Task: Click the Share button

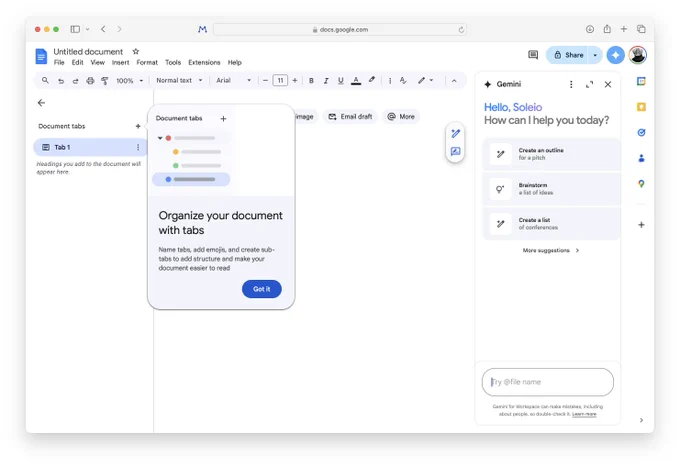Action: click(x=567, y=55)
